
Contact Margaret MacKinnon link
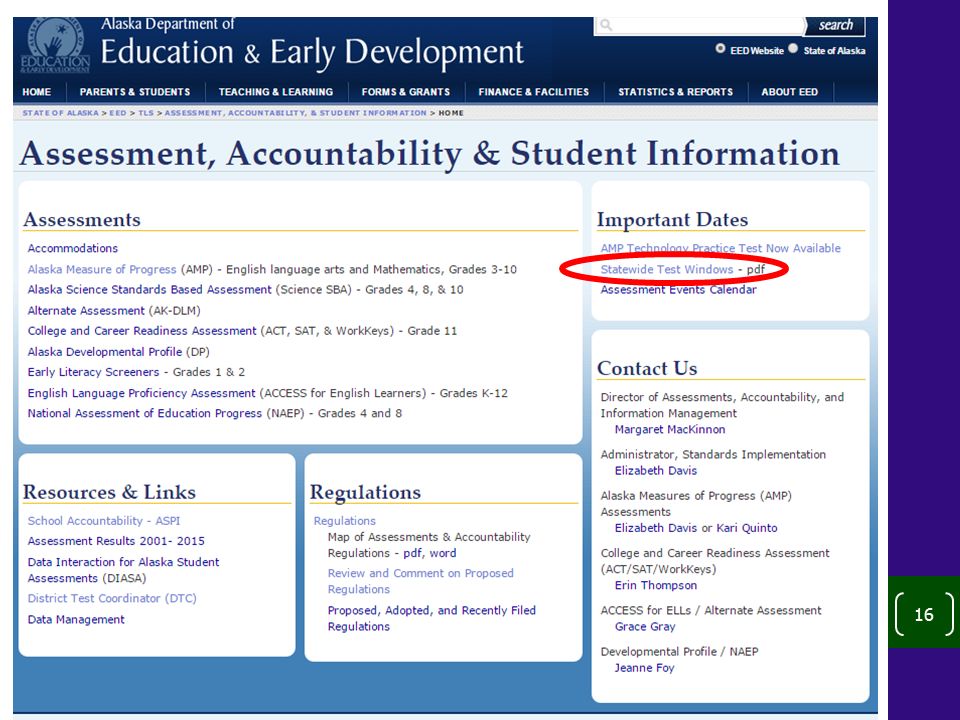pyautogui.click(x=670, y=429)
